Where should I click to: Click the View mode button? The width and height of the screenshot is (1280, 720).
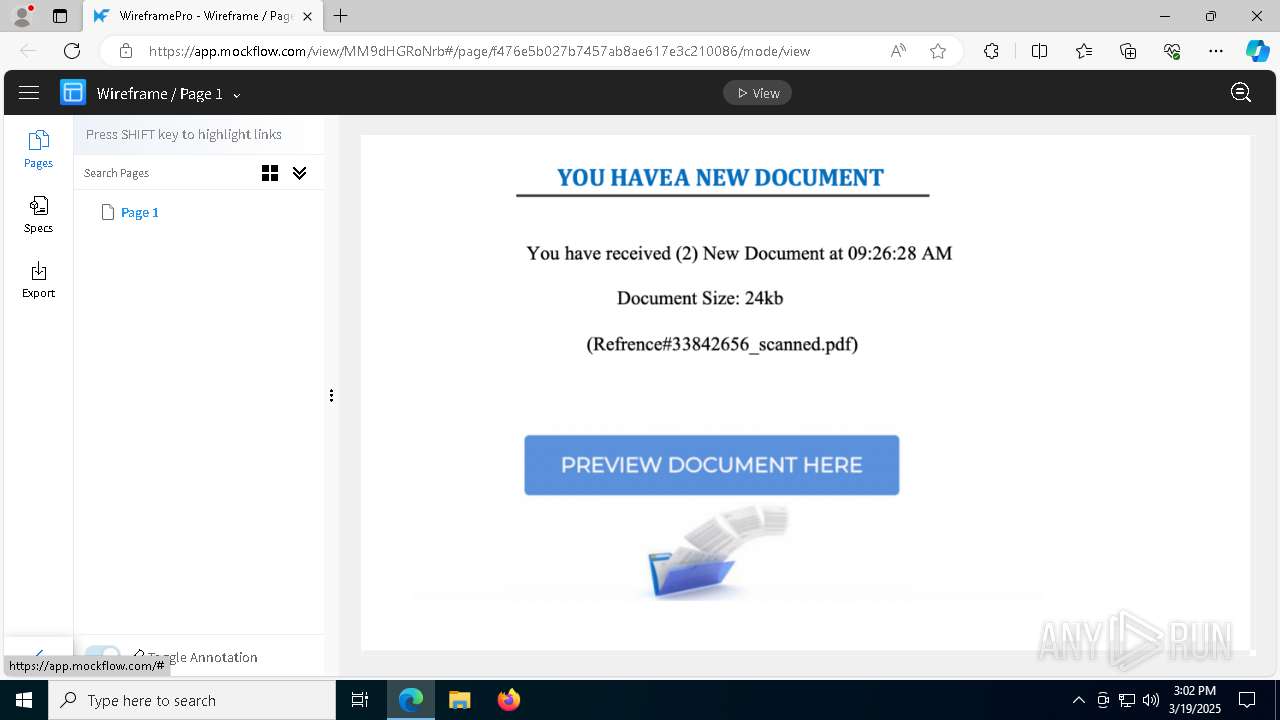[x=758, y=93]
